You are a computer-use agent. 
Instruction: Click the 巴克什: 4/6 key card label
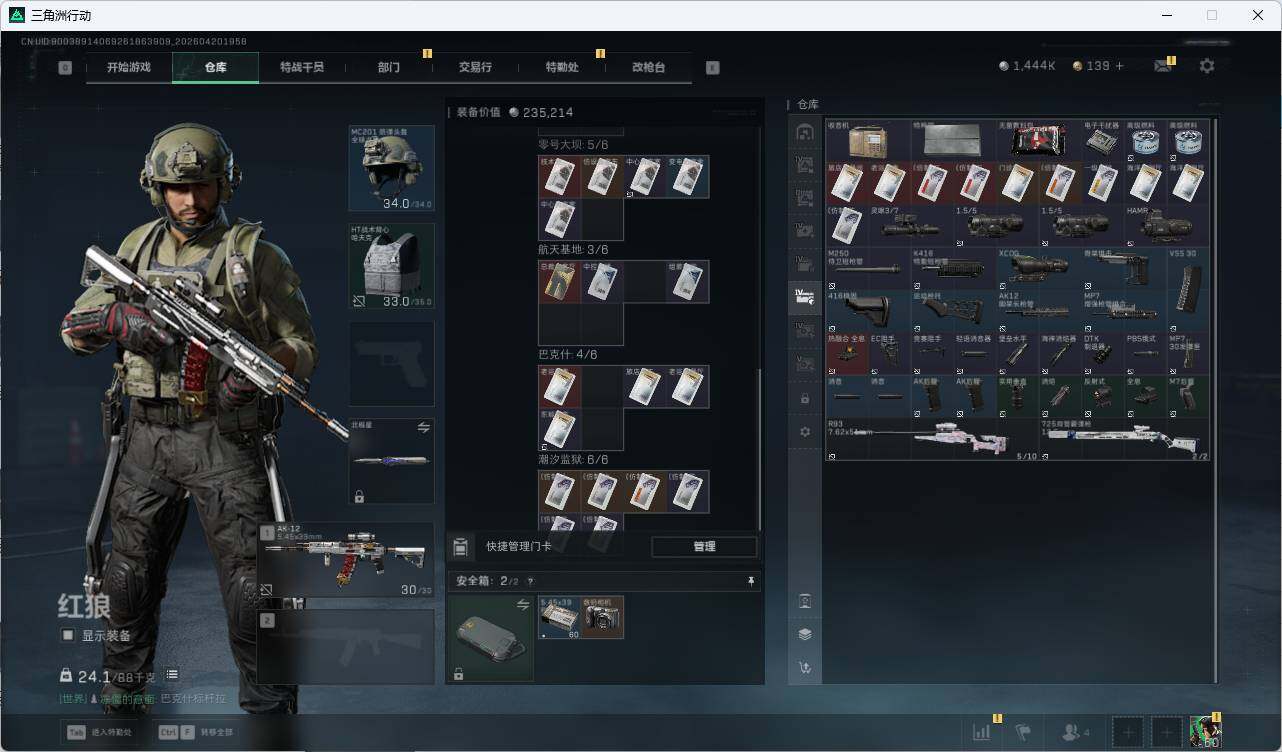coord(568,355)
